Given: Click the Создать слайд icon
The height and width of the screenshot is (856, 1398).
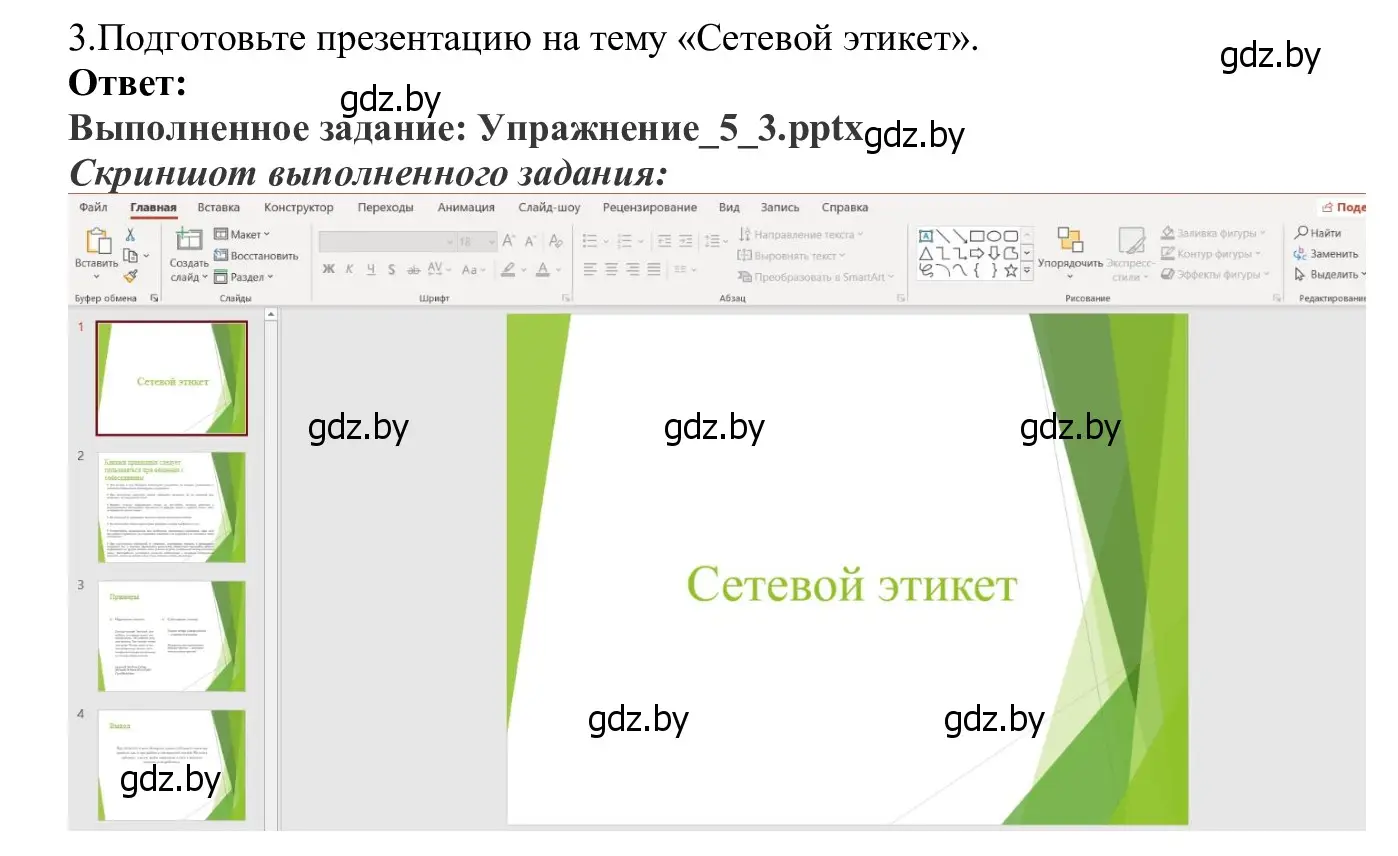Looking at the screenshot, I should click(189, 240).
